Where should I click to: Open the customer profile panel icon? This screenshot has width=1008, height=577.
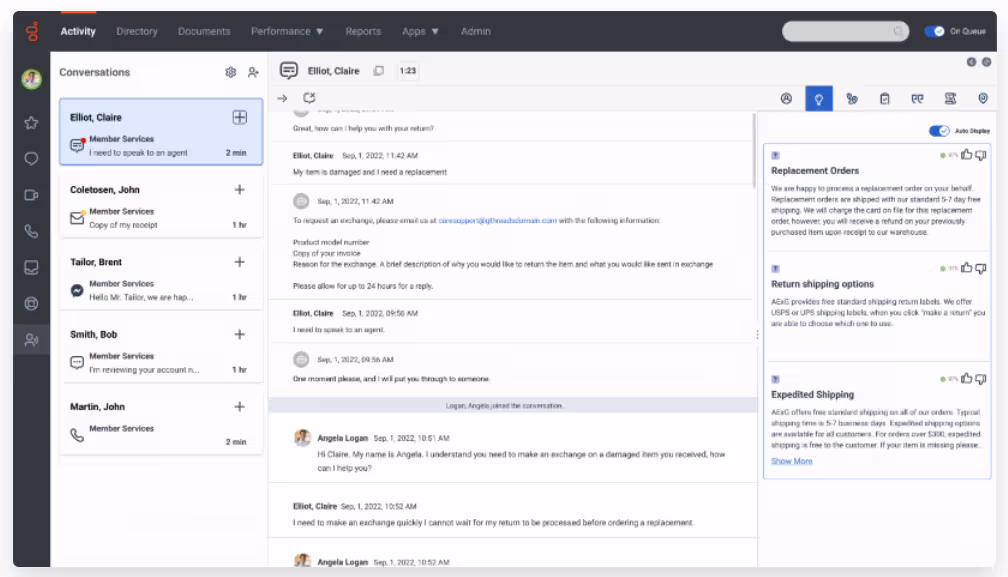point(786,98)
